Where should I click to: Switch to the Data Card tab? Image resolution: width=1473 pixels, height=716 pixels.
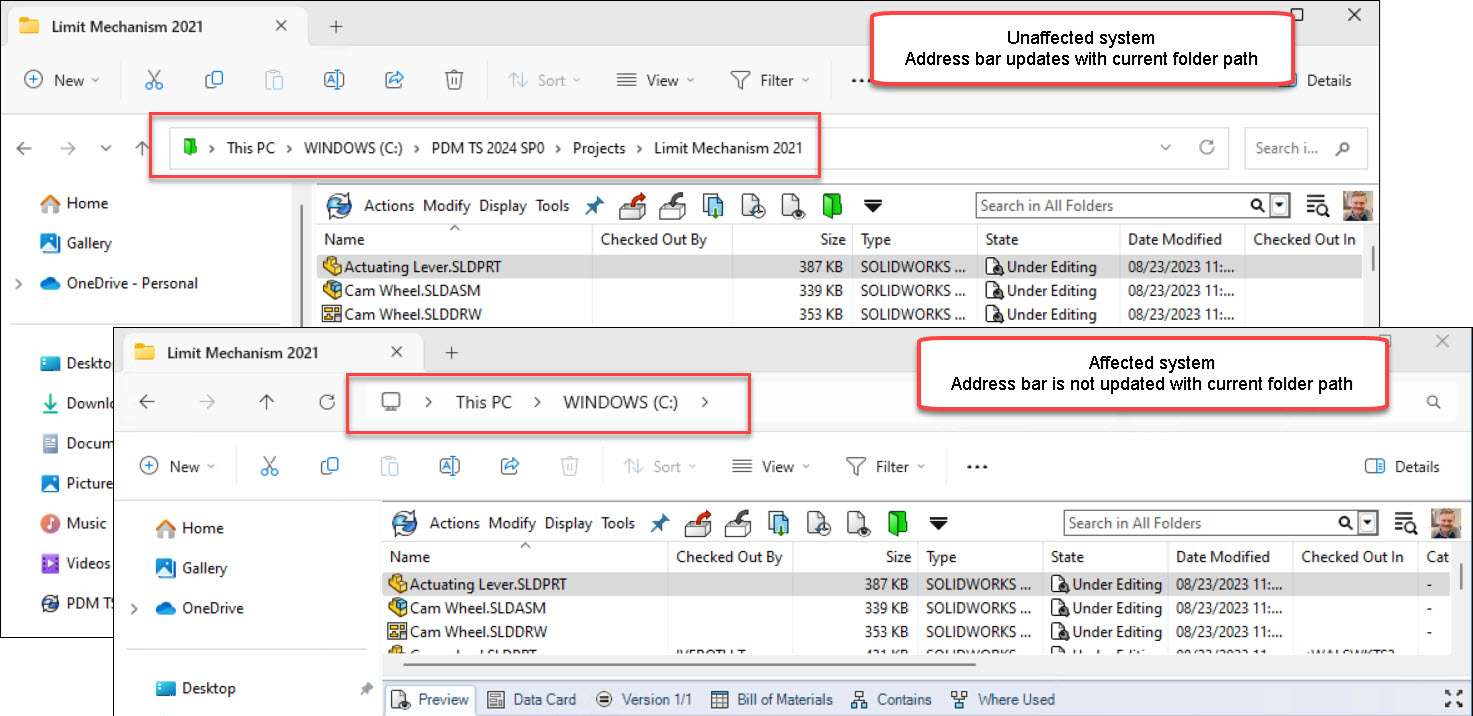click(533, 699)
